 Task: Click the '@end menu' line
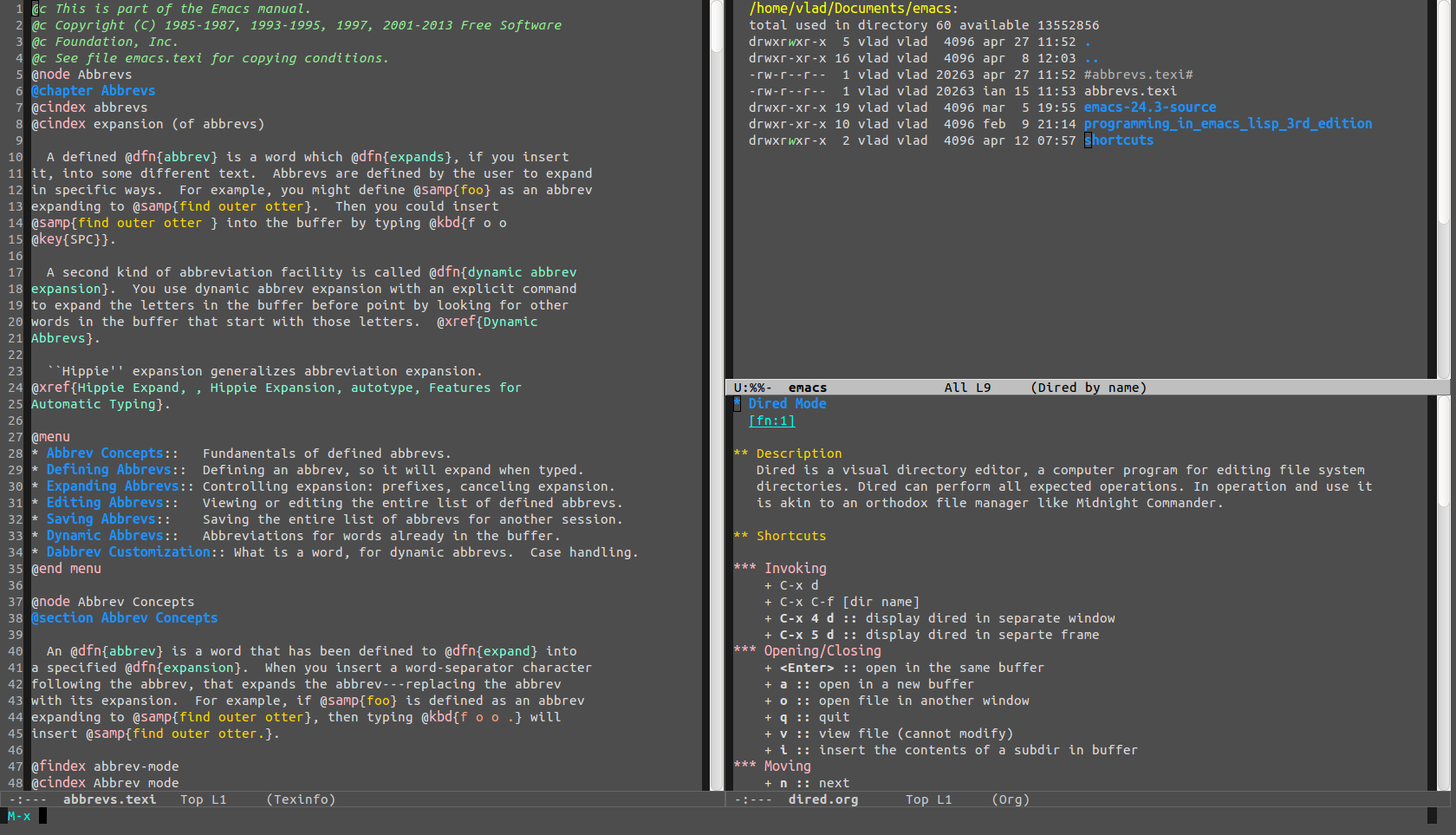tap(66, 569)
